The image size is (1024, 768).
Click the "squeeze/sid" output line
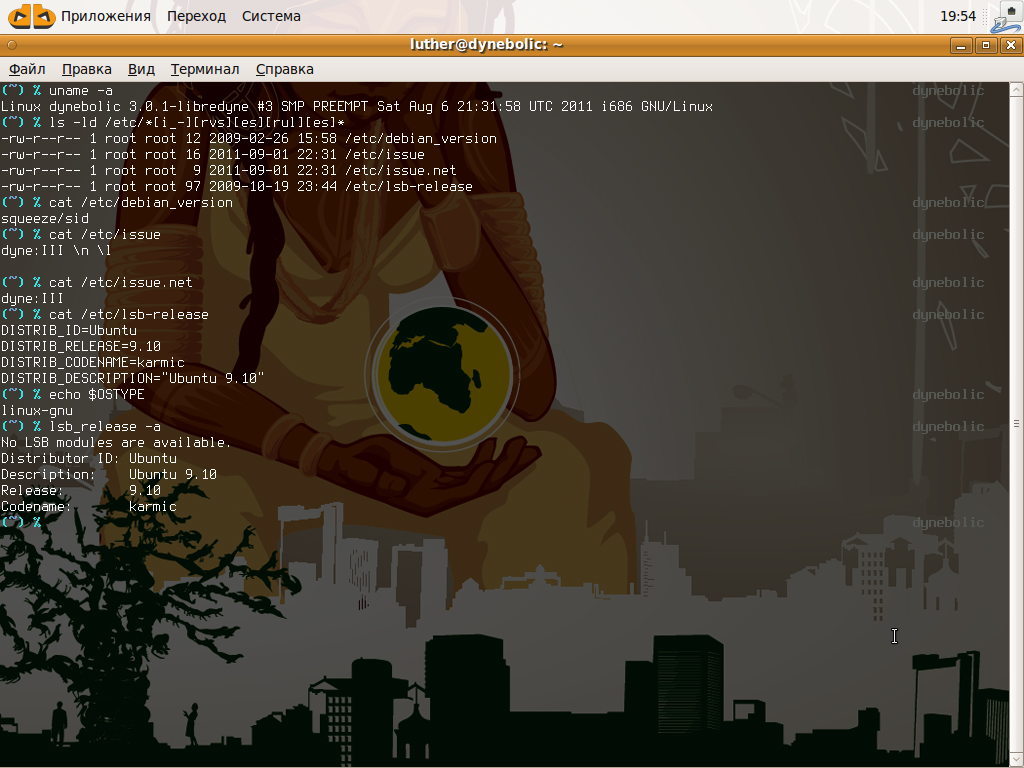pos(44,219)
